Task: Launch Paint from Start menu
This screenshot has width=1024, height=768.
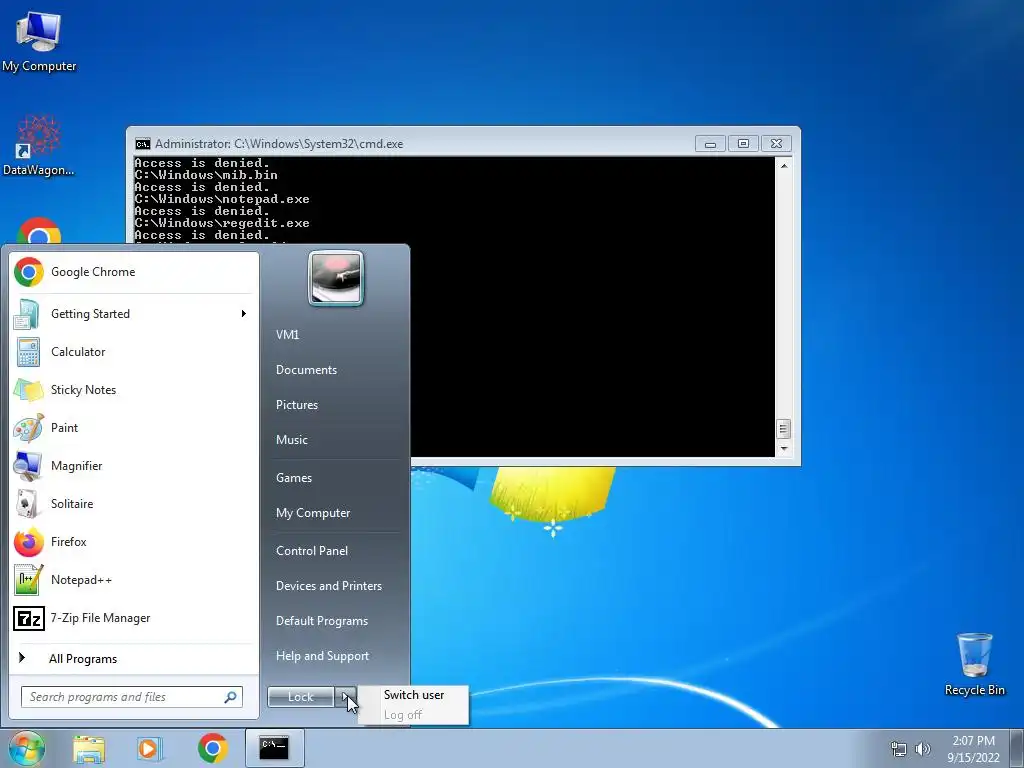Action: [x=133, y=428]
